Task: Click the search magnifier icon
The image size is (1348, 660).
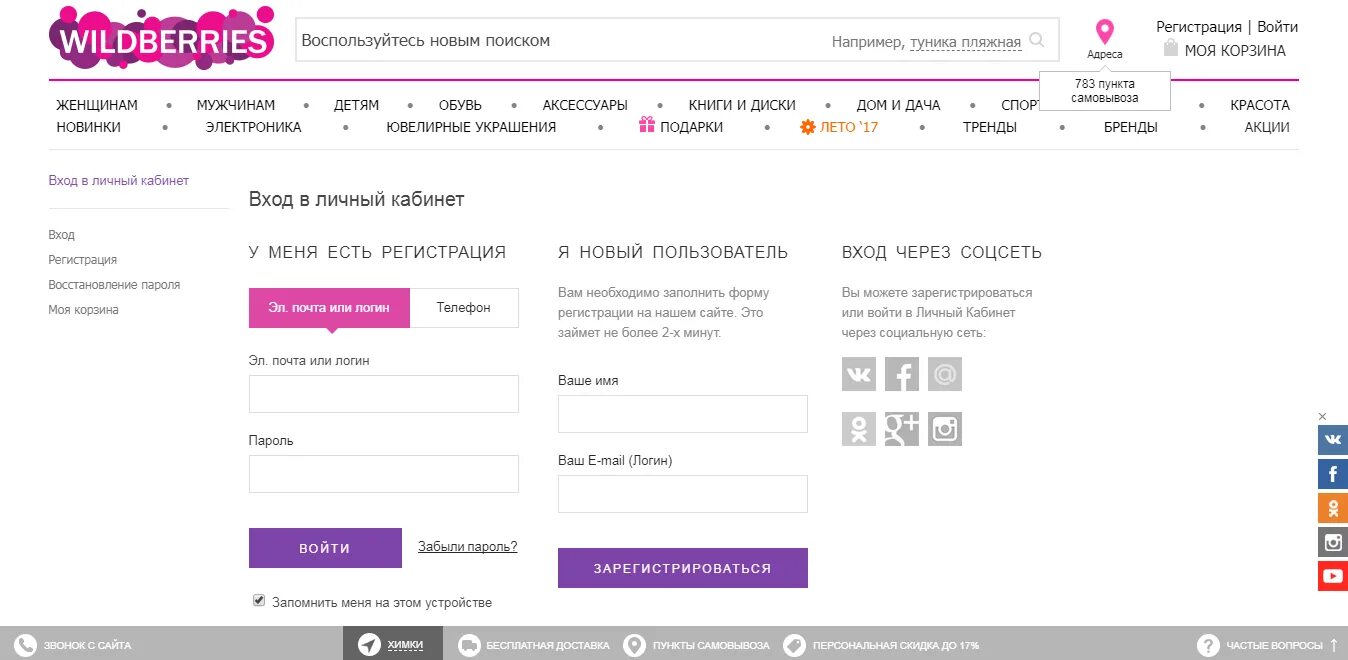Action: tap(1037, 40)
